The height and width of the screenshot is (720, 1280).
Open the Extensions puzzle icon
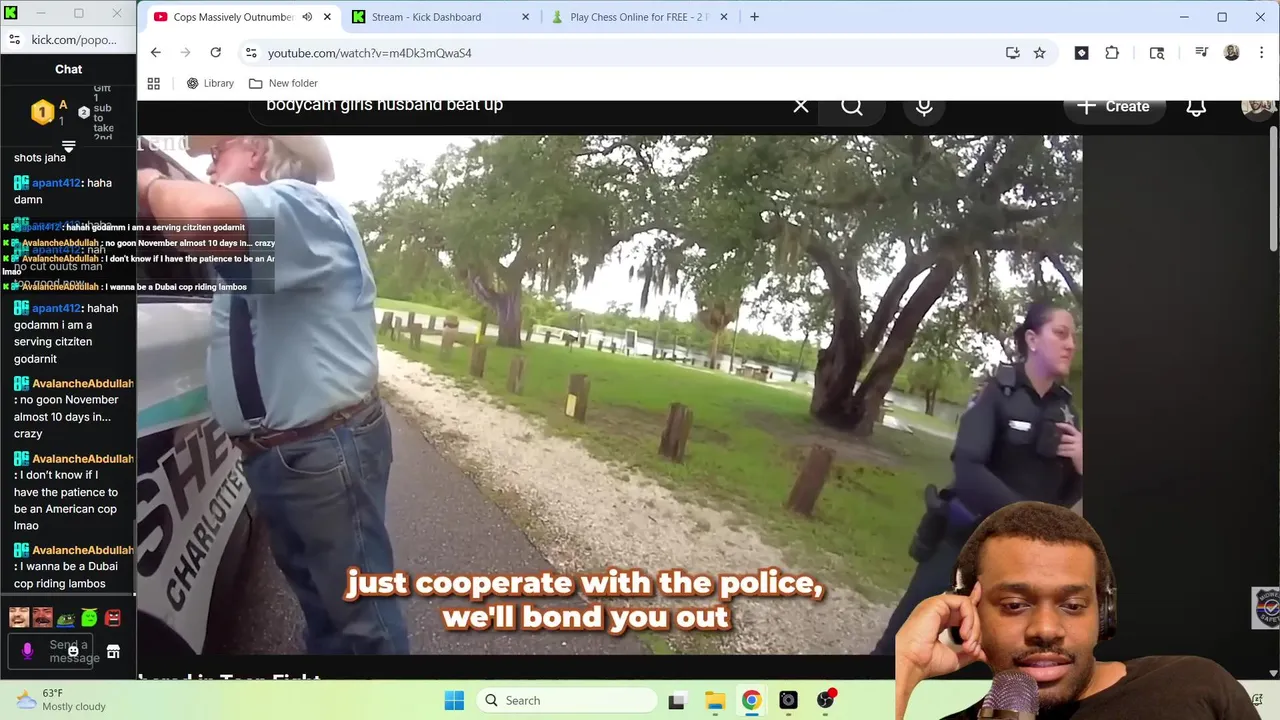click(x=1112, y=53)
